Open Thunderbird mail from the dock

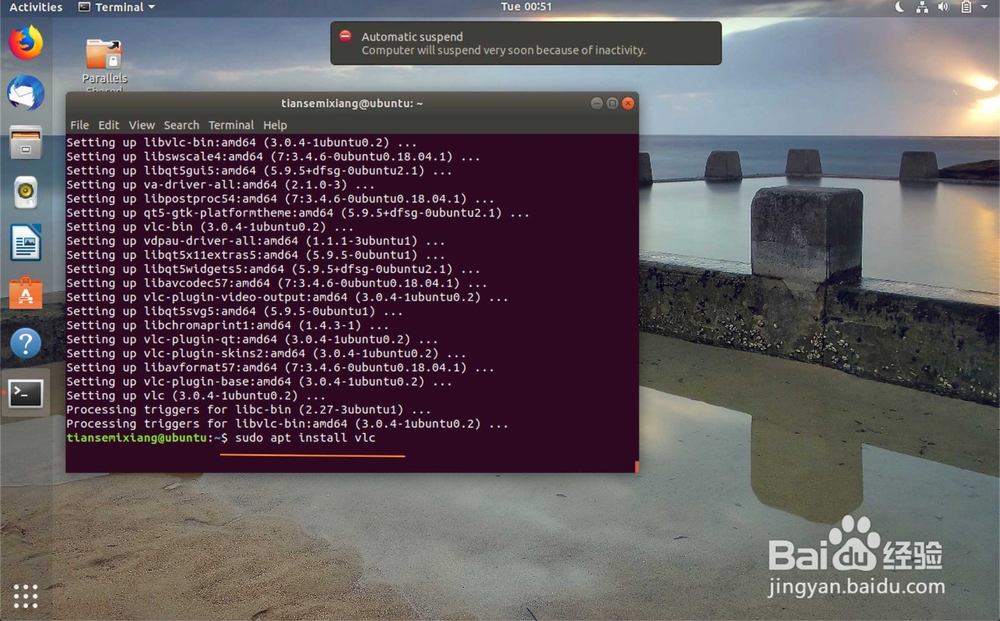pyautogui.click(x=26, y=93)
